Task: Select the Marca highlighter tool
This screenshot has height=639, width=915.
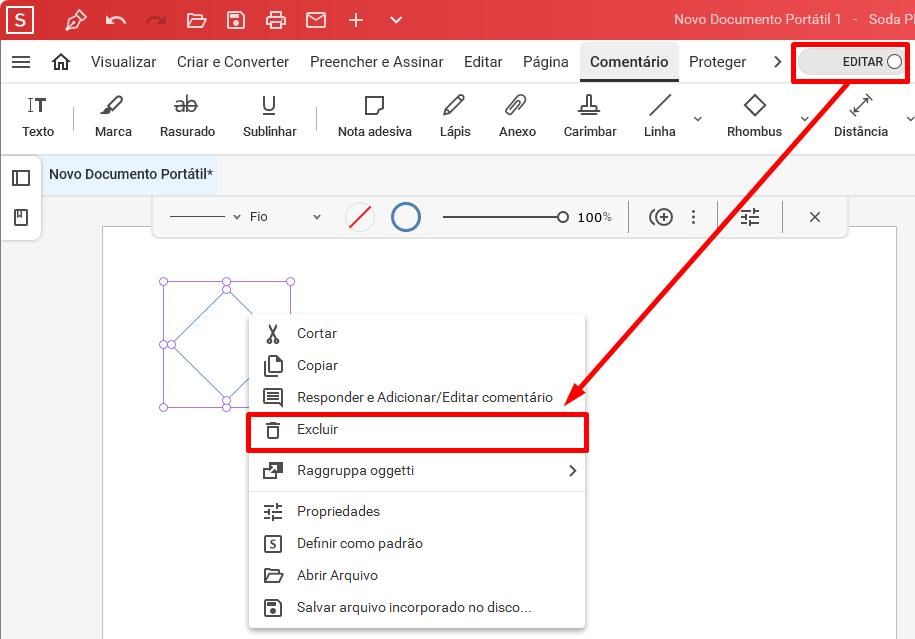Action: click(113, 117)
